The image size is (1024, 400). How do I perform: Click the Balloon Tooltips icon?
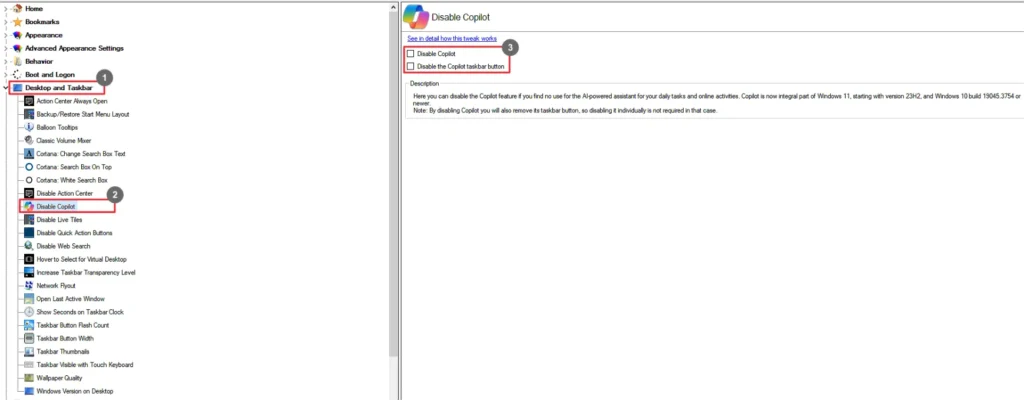click(x=29, y=127)
